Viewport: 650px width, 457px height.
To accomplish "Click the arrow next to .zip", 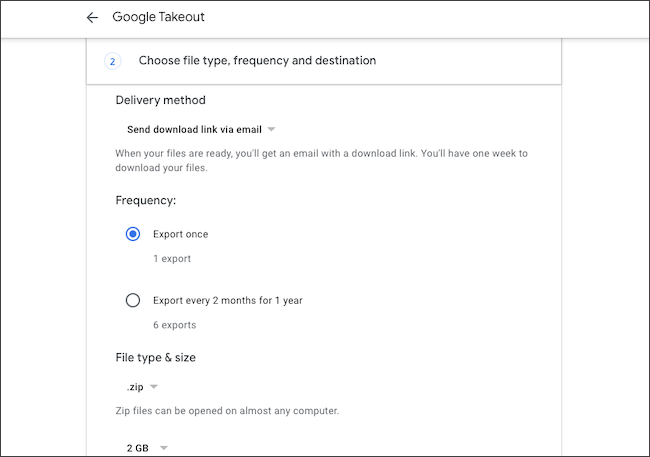I will tap(155, 386).
